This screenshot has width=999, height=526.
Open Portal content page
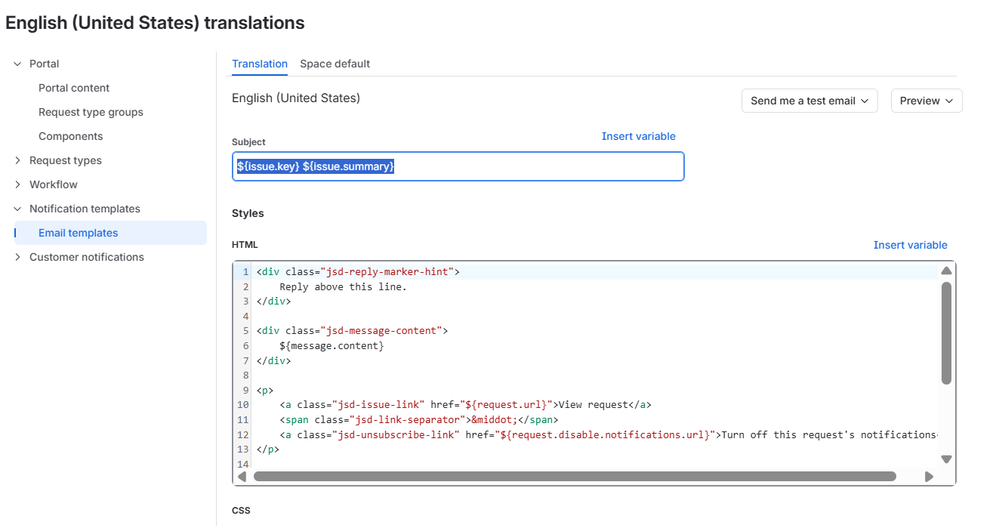click(74, 88)
